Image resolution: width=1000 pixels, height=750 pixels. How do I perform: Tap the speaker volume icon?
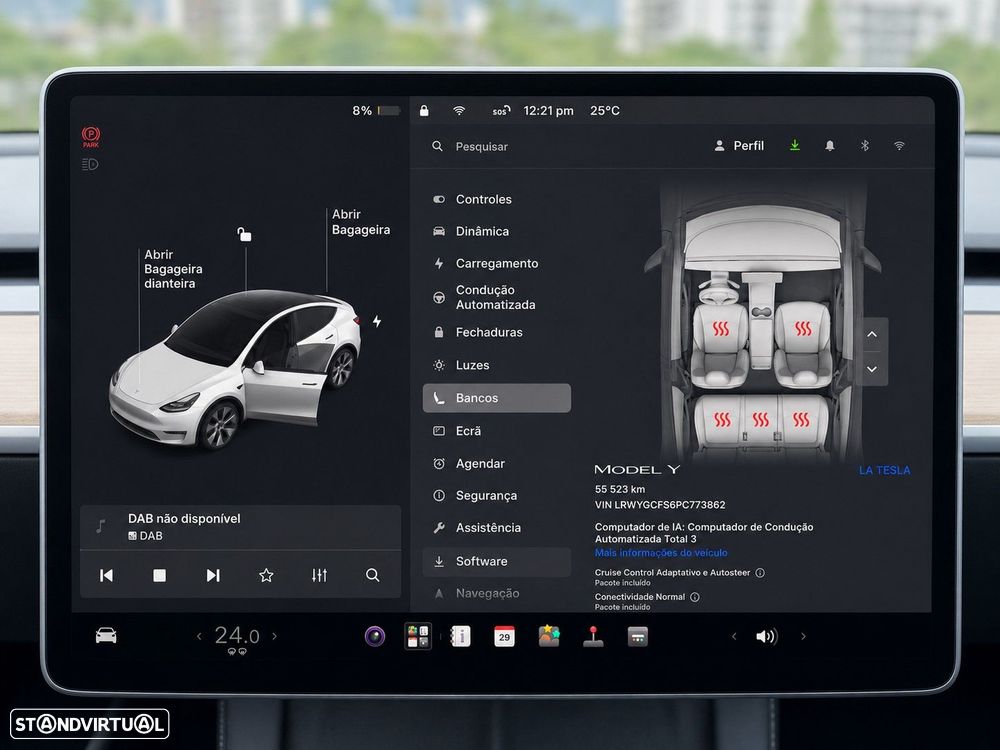pos(767,636)
